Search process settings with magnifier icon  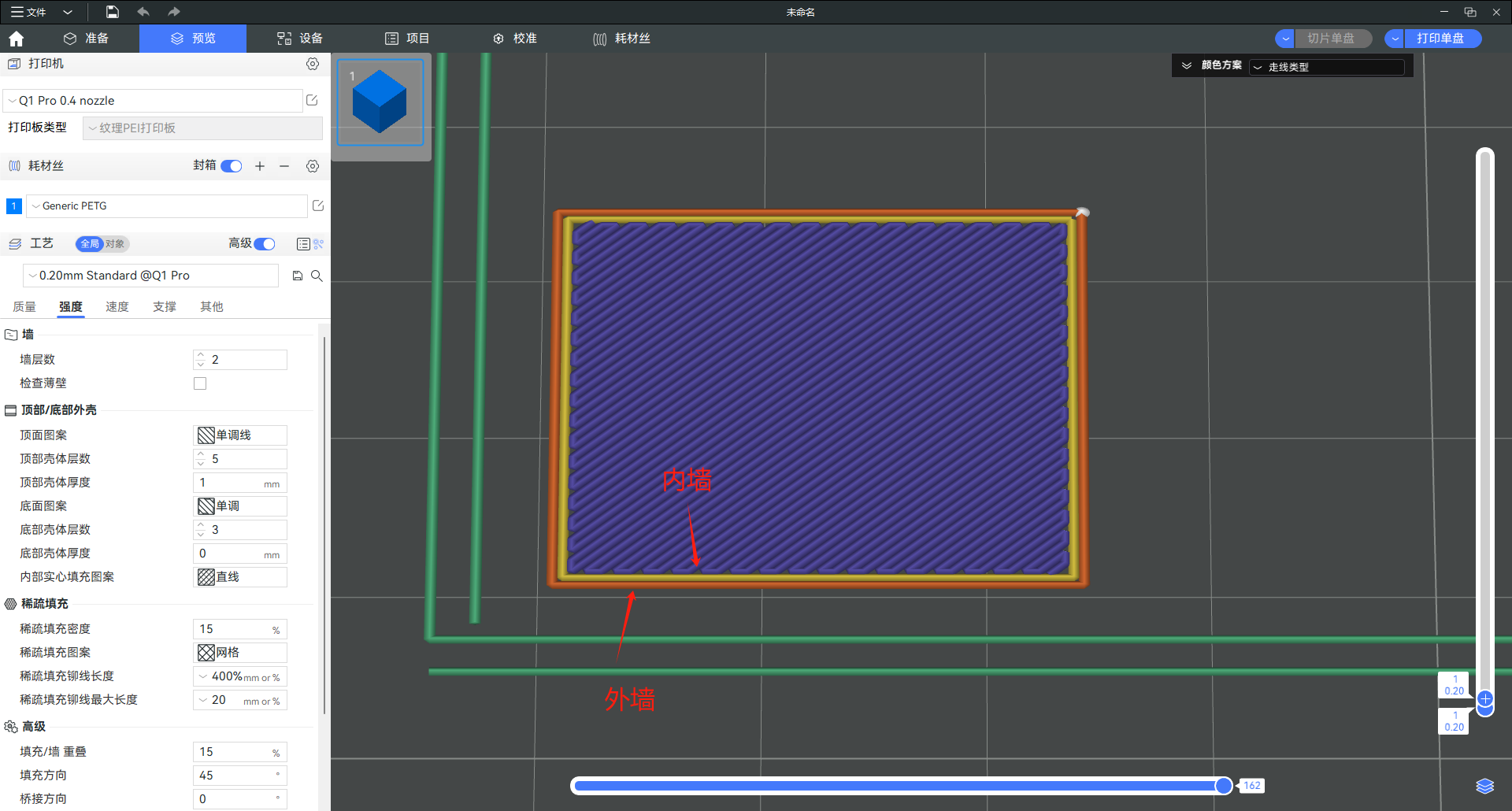pos(317,276)
